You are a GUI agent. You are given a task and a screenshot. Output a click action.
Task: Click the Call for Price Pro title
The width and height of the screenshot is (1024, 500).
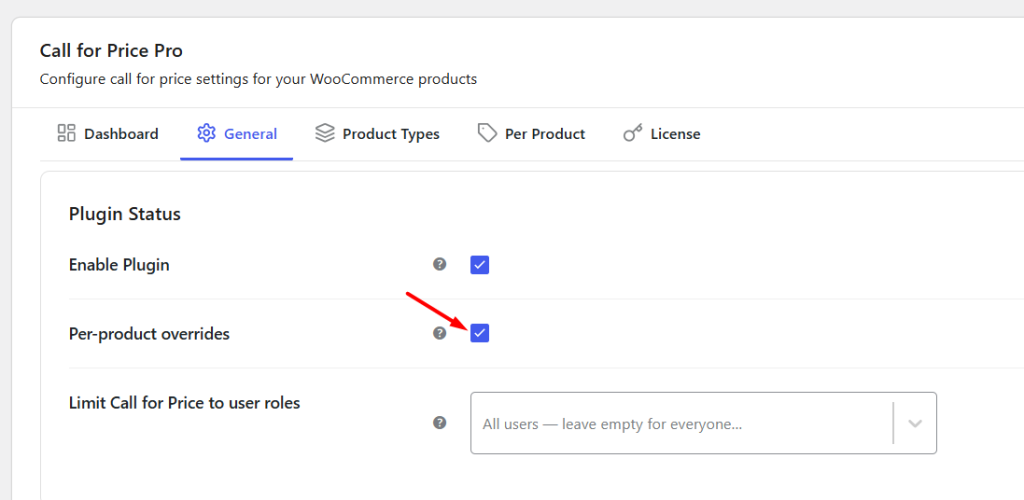[111, 50]
